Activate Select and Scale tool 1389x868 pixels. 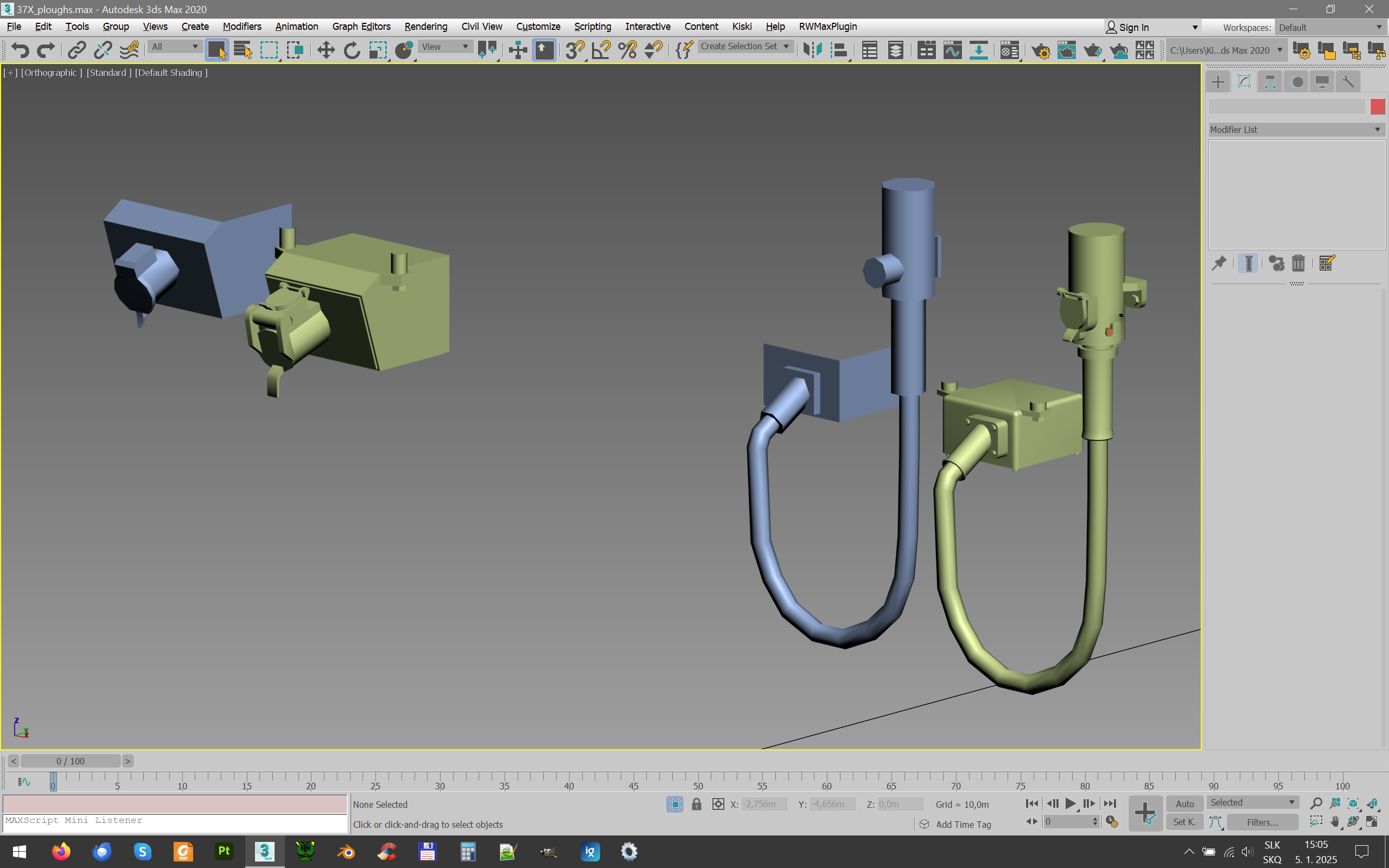pyautogui.click(x=378, y=50)
